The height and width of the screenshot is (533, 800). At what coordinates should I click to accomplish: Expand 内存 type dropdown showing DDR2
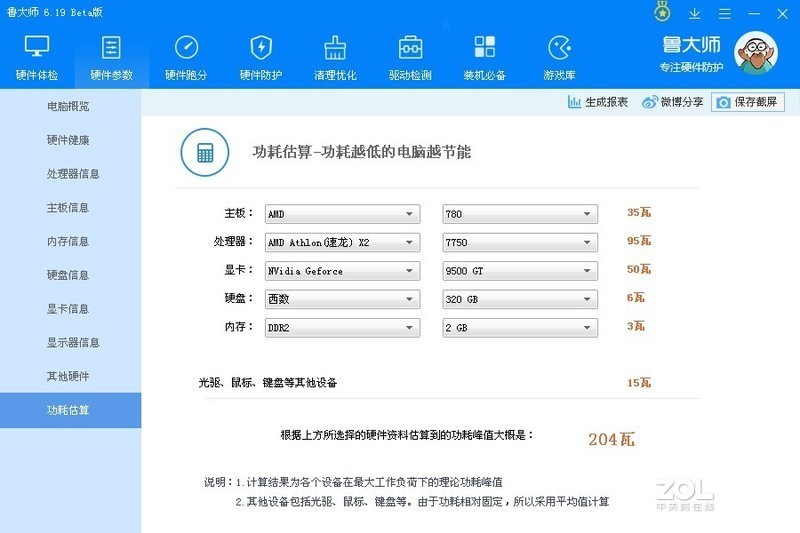pyautogui.click(x=342, y=327)
